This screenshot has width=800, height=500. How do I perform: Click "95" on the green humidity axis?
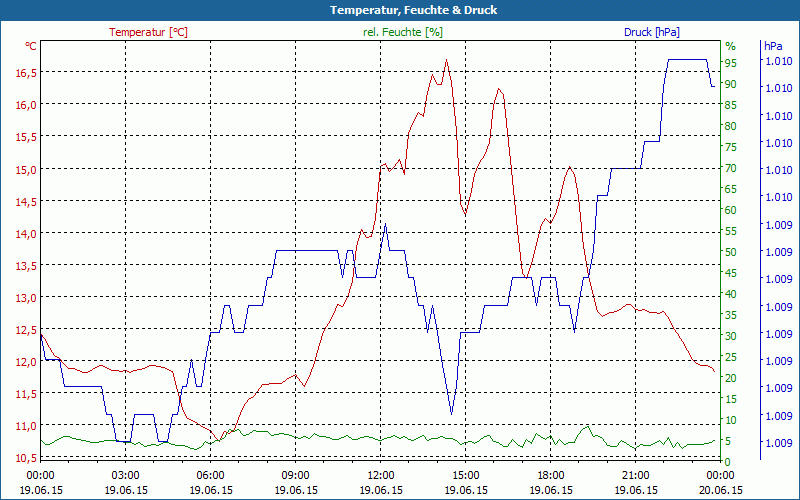pos(731,63)
